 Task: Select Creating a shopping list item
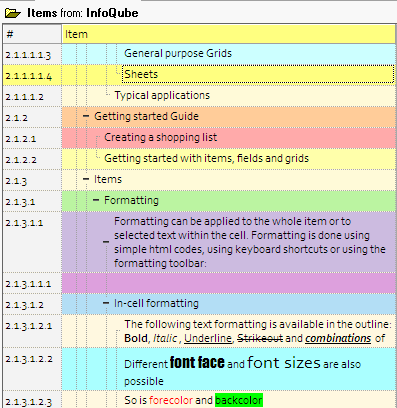click(x=160, y=137)
